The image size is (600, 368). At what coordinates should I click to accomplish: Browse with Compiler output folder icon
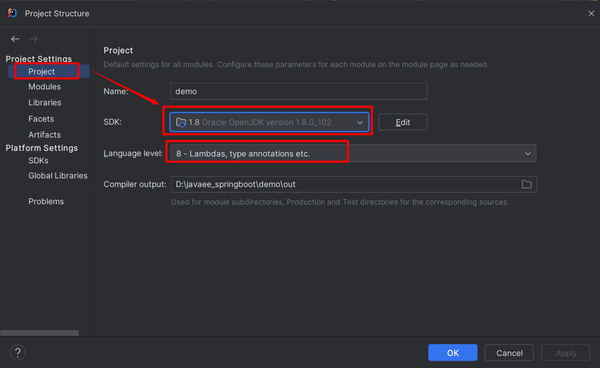[527, 184]
